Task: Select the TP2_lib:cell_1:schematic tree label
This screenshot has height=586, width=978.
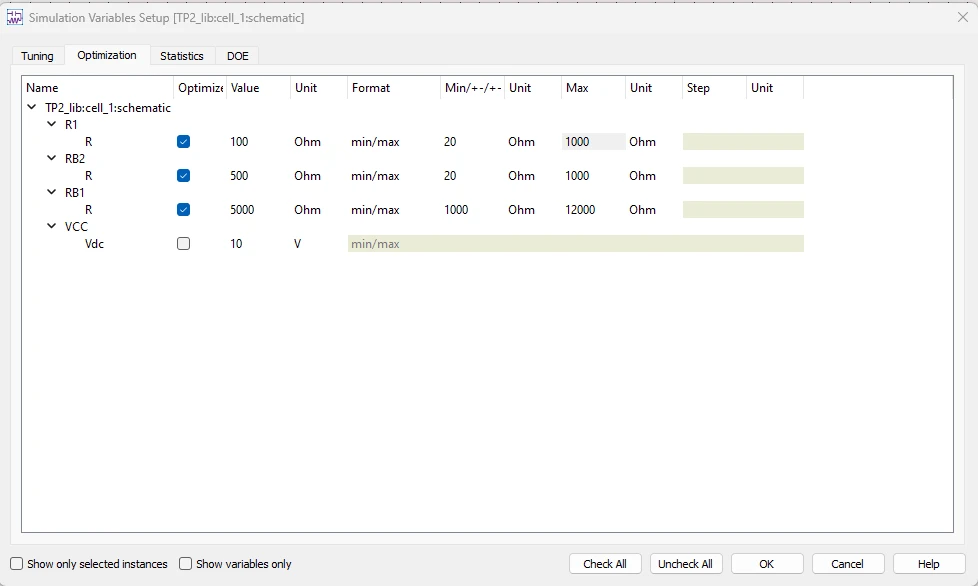Action: 108,107
